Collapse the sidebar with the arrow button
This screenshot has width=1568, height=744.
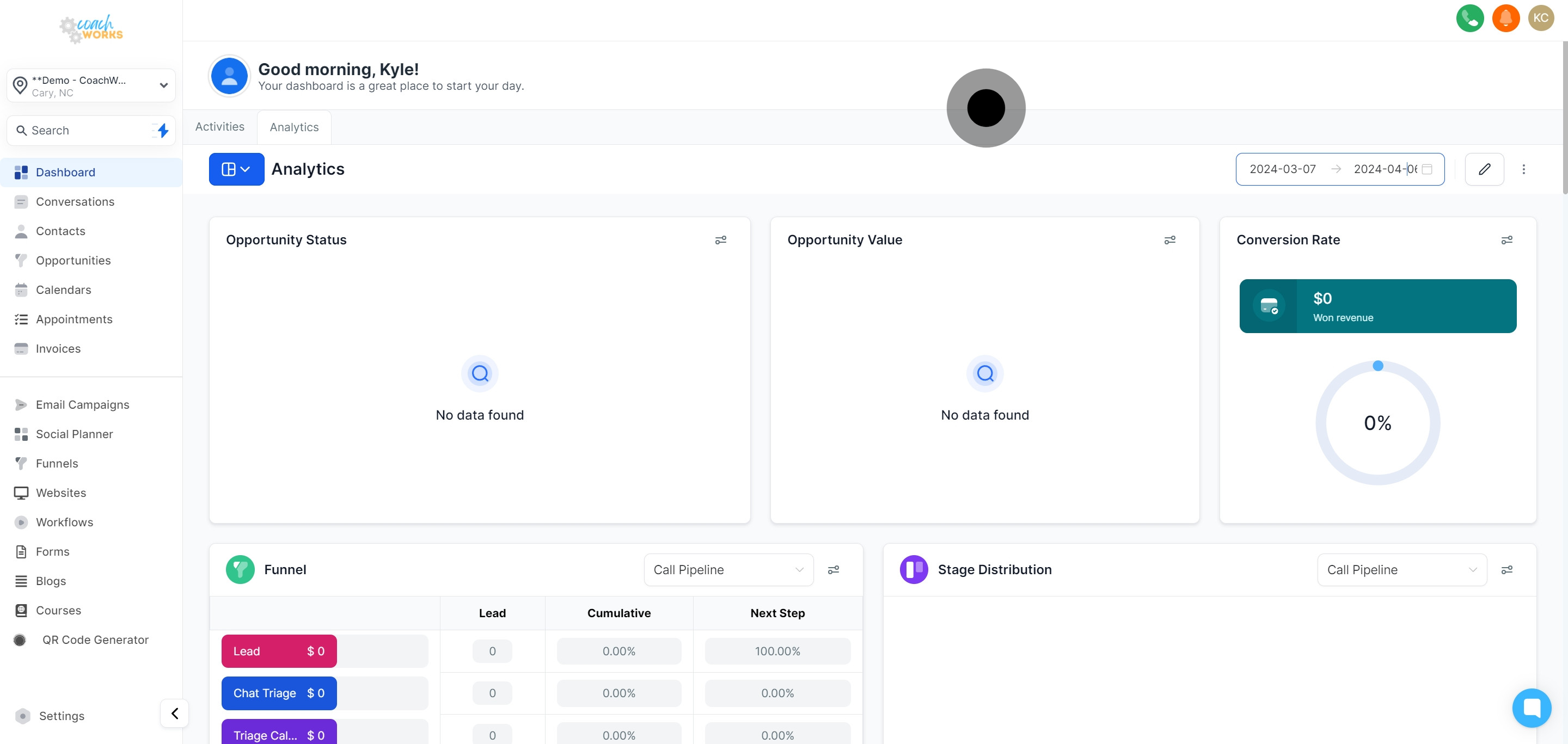point(175,713)
